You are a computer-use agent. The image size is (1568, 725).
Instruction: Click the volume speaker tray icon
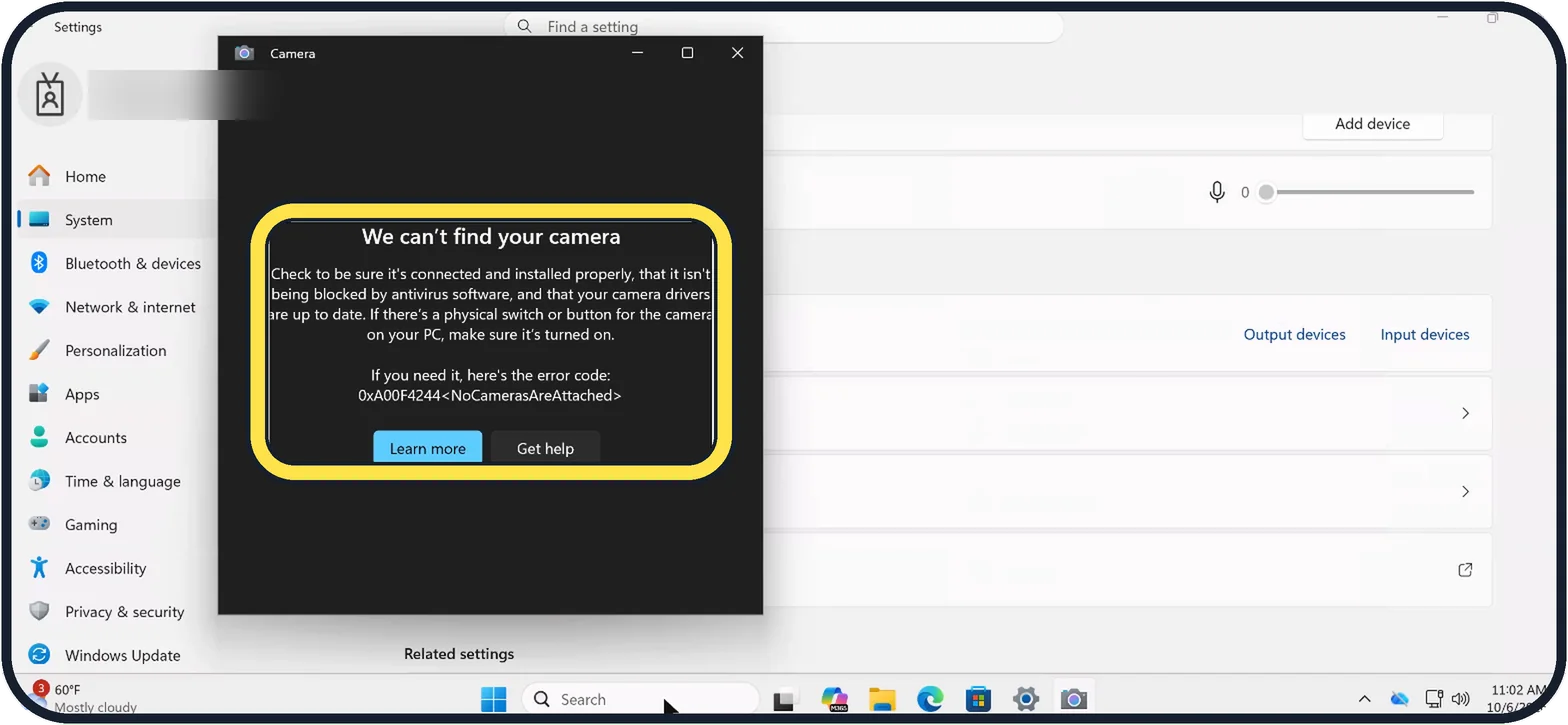tap(1460, 698)
